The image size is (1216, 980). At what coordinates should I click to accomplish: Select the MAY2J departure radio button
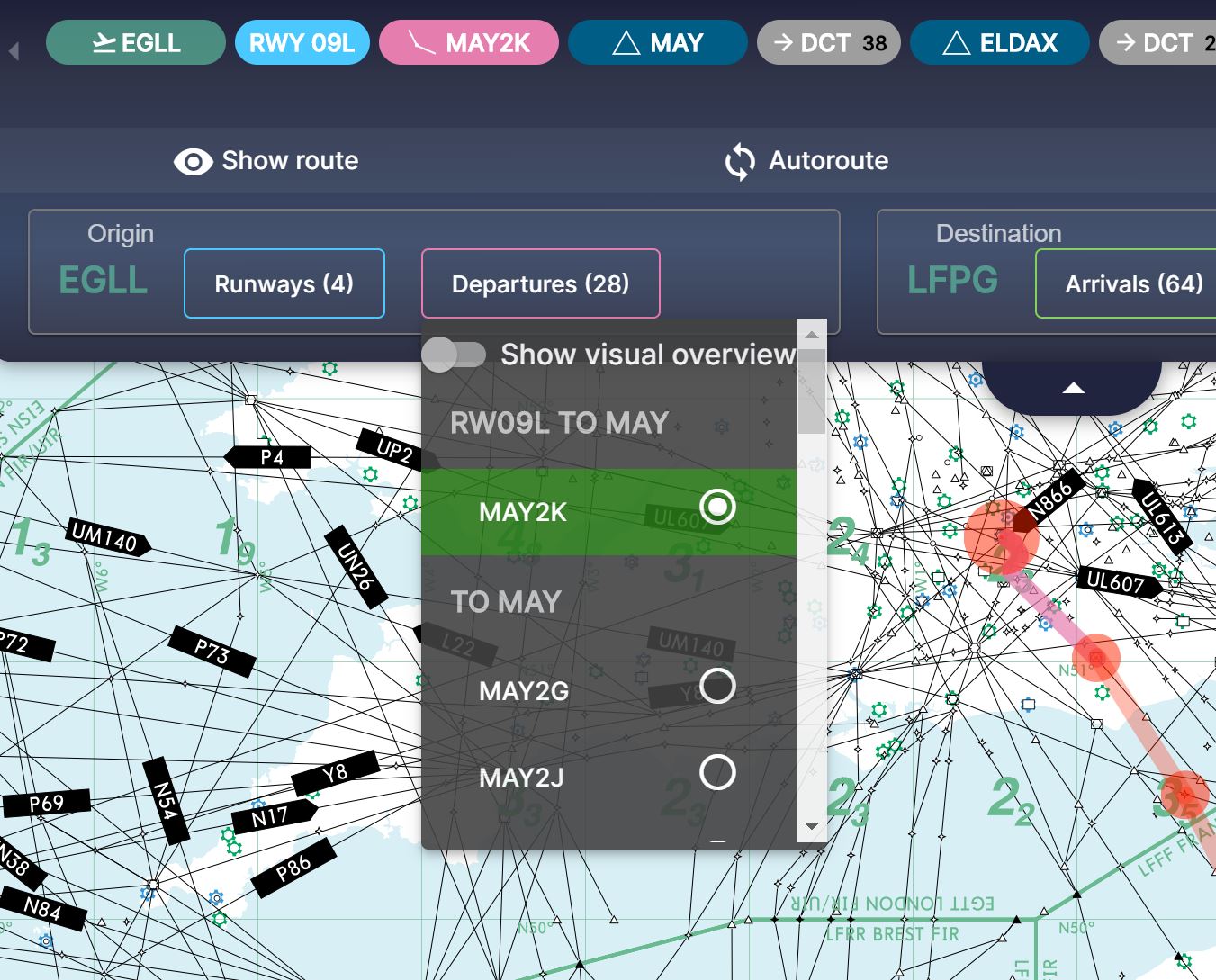click(x=717, y=773)
